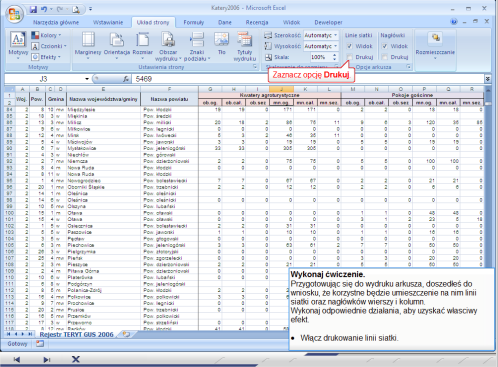Image resolution: width=498 pixels, height=367 pixels.
Task: Click the insert function fx button
Action: coord(126,79)
